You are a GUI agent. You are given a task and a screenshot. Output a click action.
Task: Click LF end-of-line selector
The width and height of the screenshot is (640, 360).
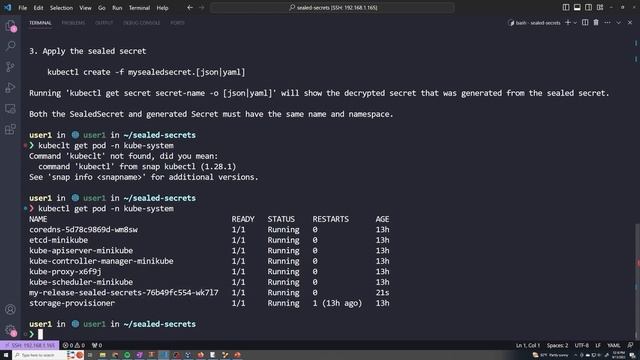pyautogui.click(x=598, y=345)
